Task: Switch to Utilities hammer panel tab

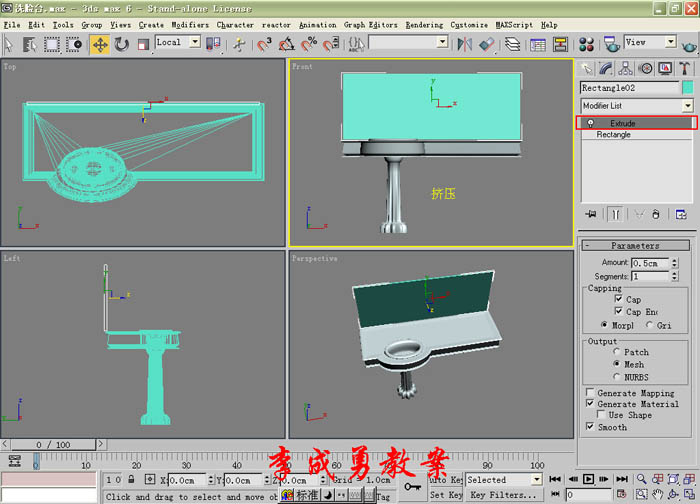Action: point(685,68)
